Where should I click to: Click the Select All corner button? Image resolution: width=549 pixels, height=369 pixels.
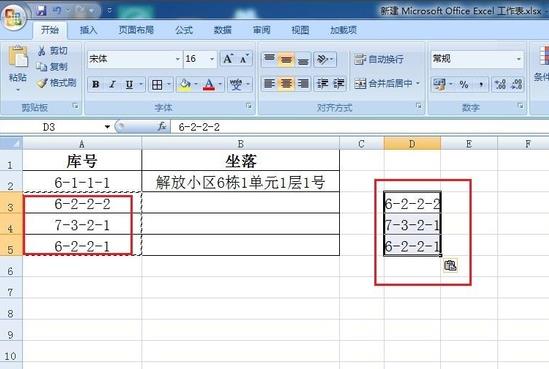tap(11, 143)
